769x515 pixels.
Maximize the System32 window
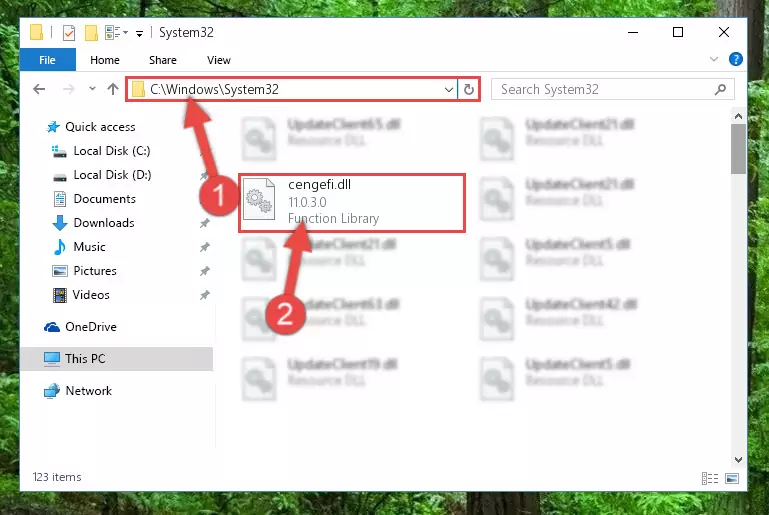pyautogui.click(x=678, y=32)
